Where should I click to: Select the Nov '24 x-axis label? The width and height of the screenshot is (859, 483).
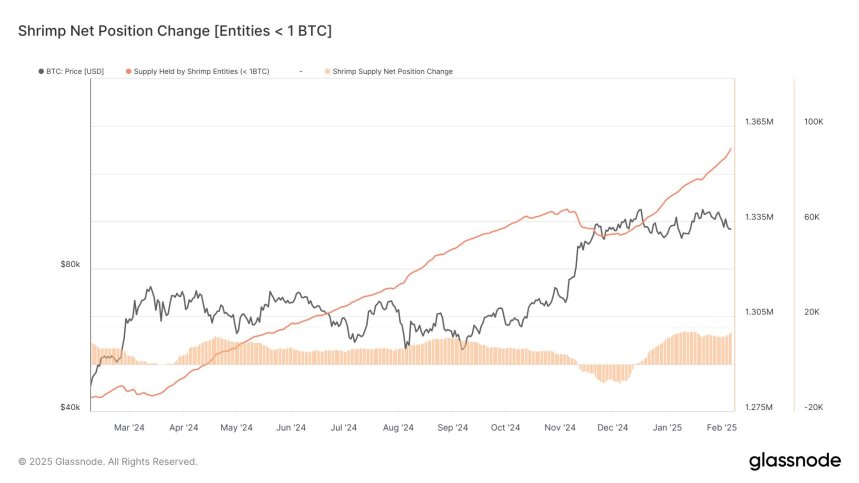560,427
